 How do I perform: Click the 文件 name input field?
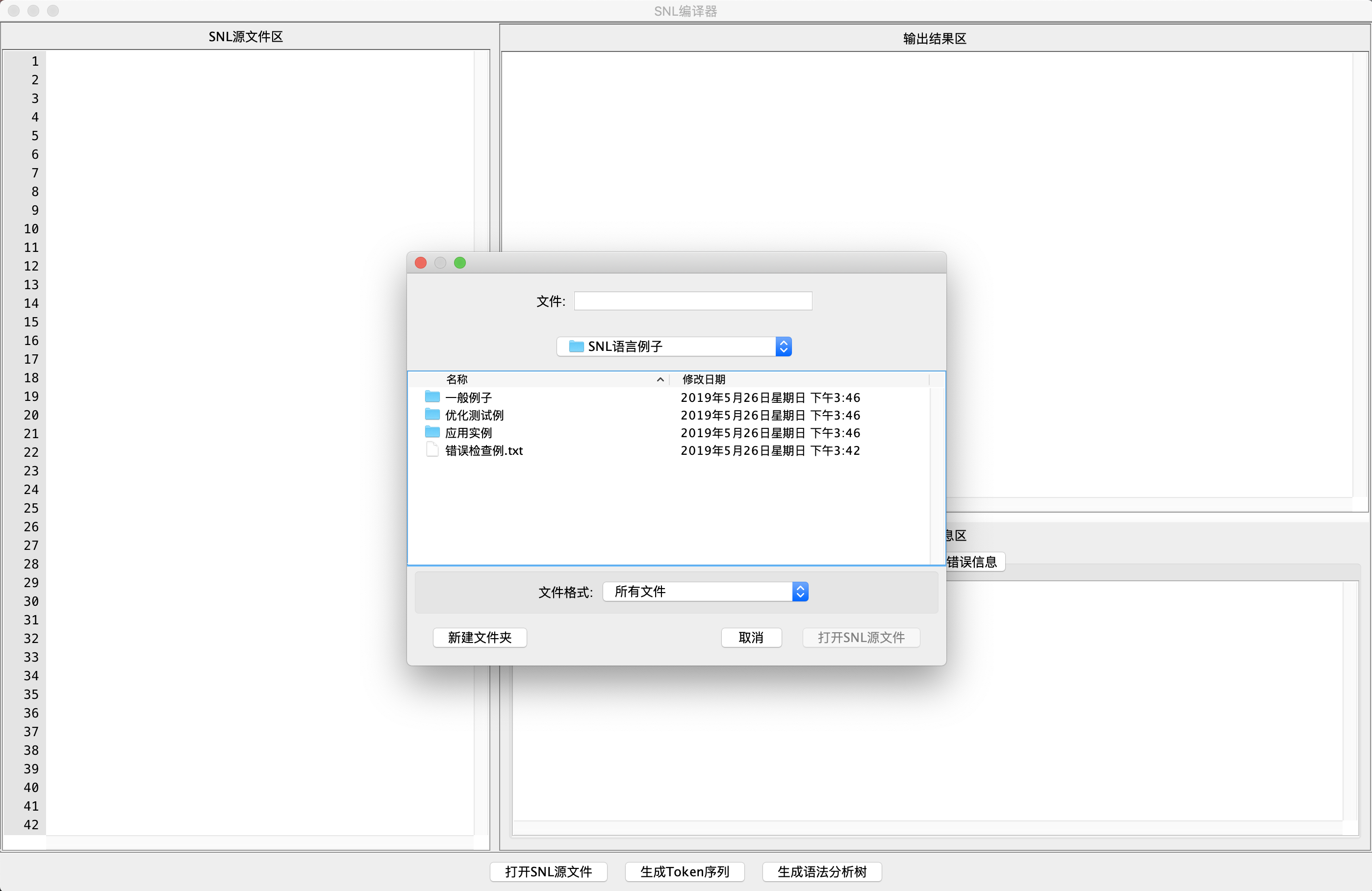[692, 301]
